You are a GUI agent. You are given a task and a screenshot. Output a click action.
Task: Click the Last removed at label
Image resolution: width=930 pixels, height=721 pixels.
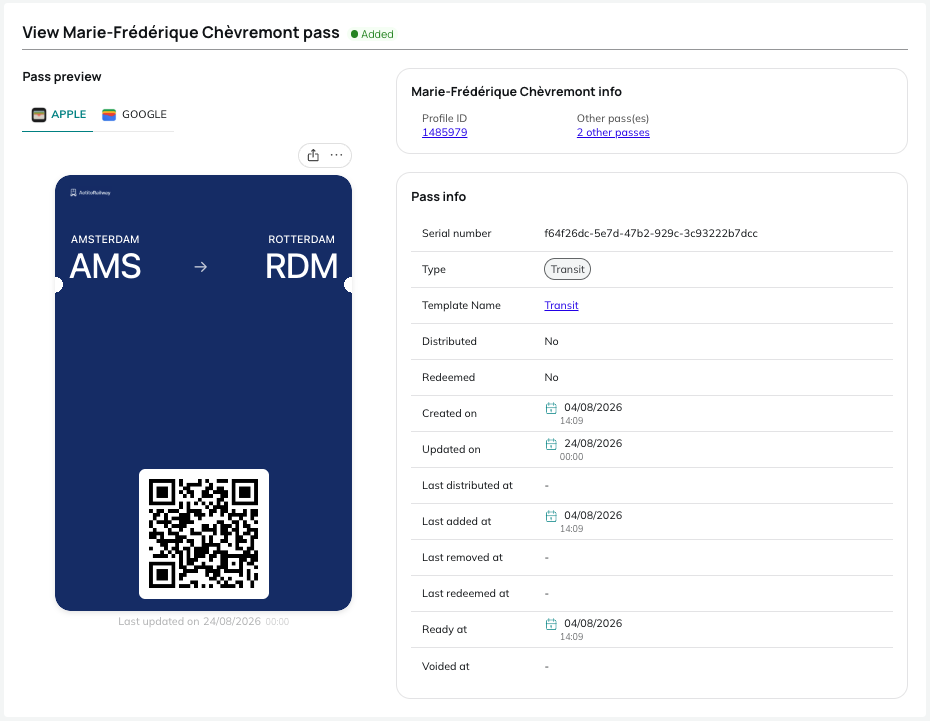(462, 557)
